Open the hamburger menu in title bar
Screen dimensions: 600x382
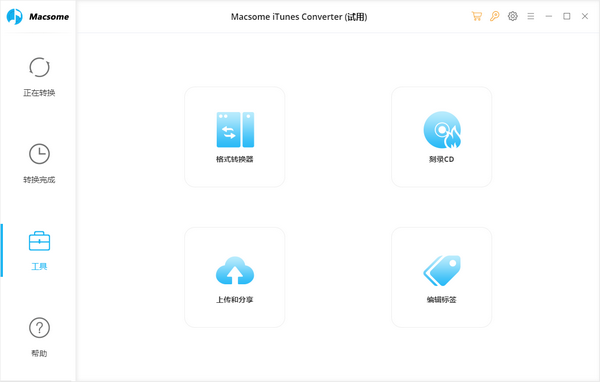[530, 16]
